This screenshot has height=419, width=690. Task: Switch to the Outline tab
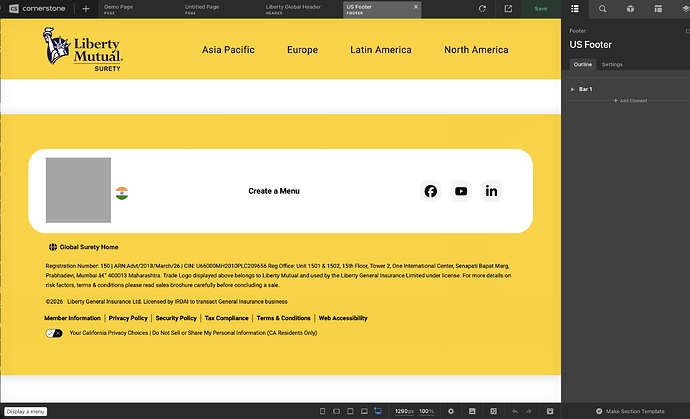(x=583, y=64)
